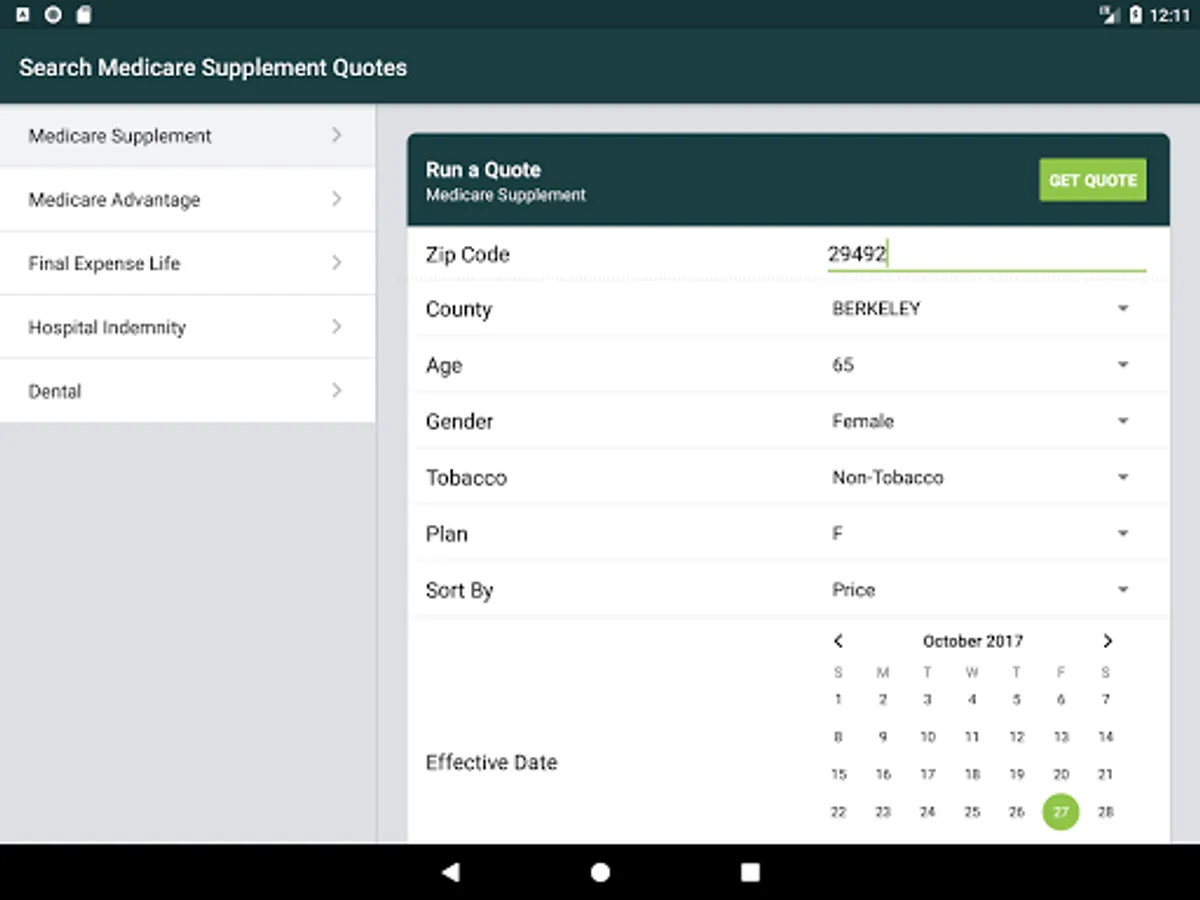Image resolution: width=1200 pixels, height=900 pixels.
Task: Go to previous month in calendar
Action: pyautogui.click(x=839, y=641)
